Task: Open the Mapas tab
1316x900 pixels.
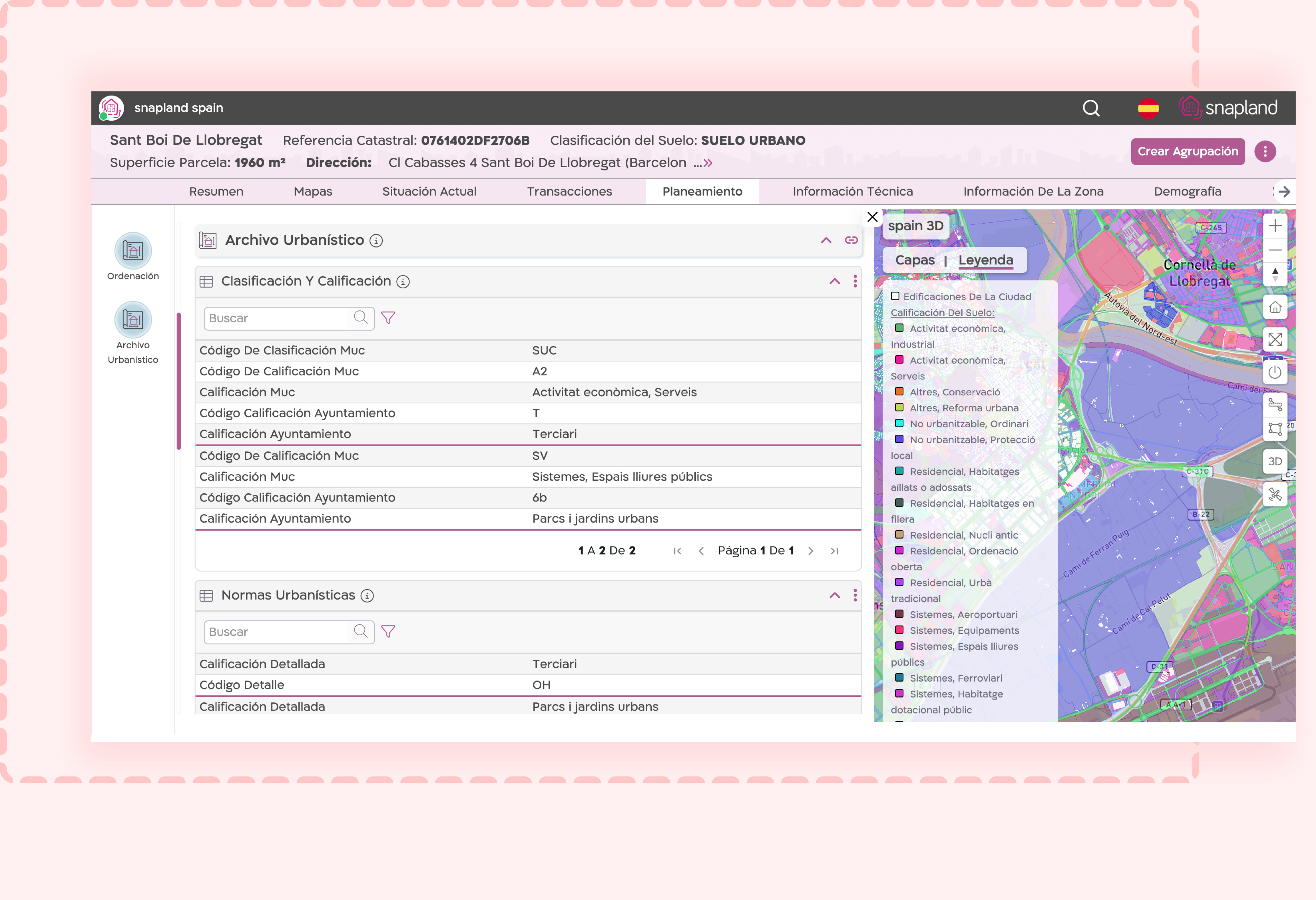Action: tap(313, 192)
